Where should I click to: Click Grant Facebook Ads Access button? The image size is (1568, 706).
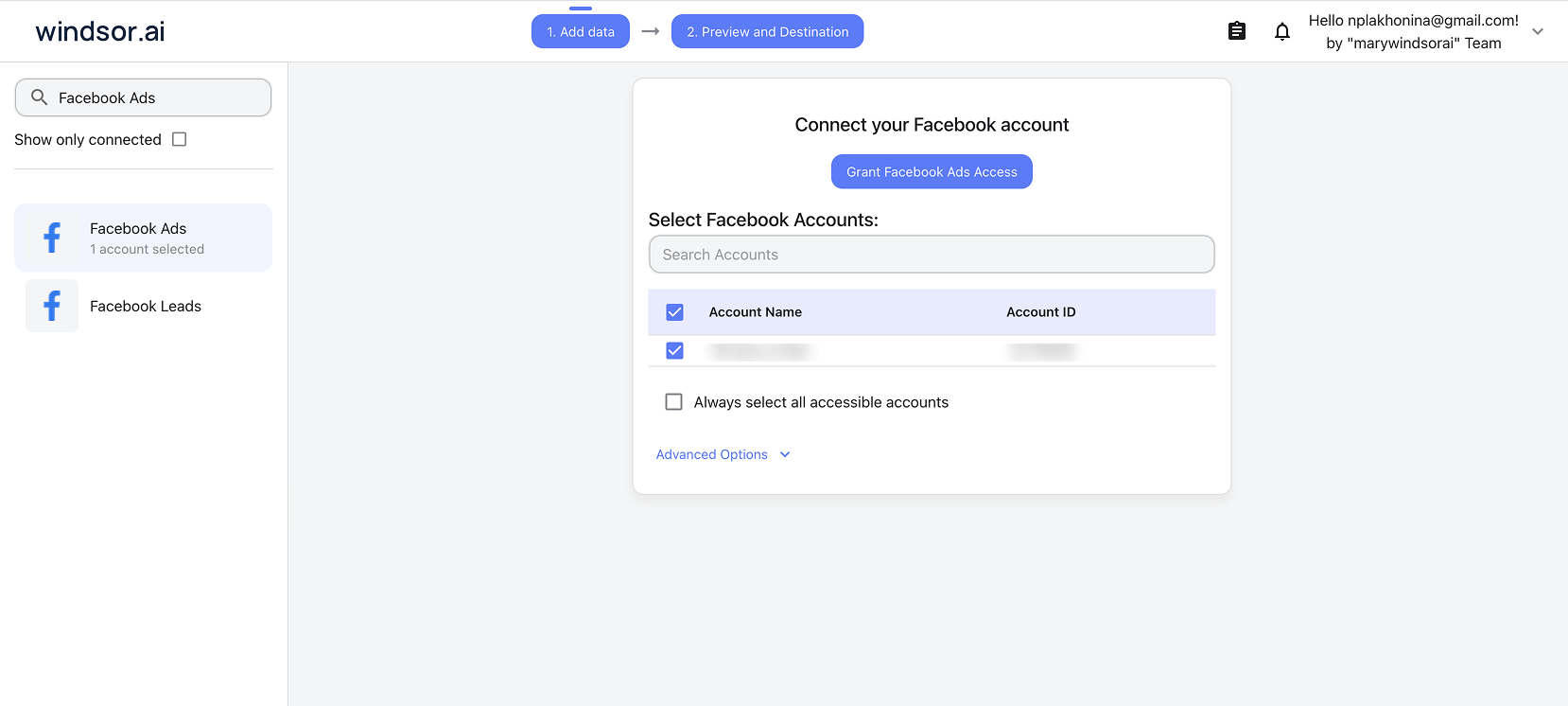point(932,171)
